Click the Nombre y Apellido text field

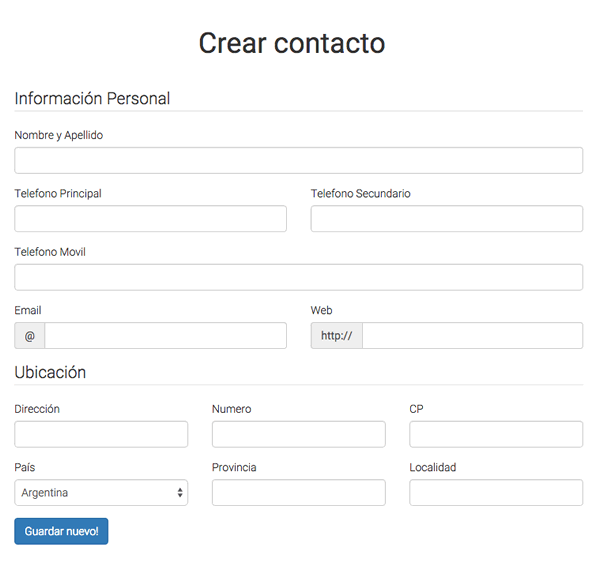(298, 161)
